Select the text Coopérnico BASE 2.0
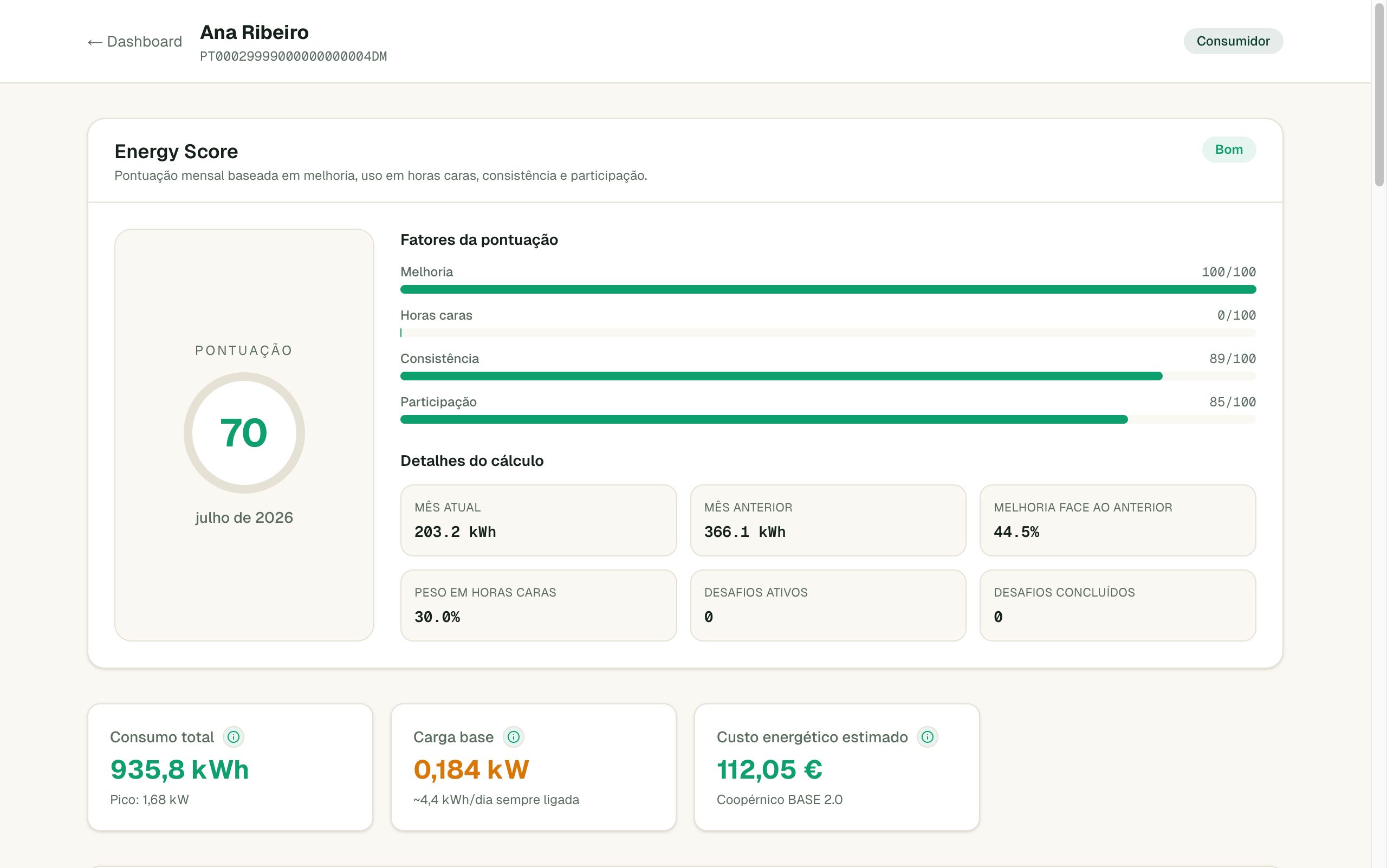The image size is (1387, 868). 780,800
